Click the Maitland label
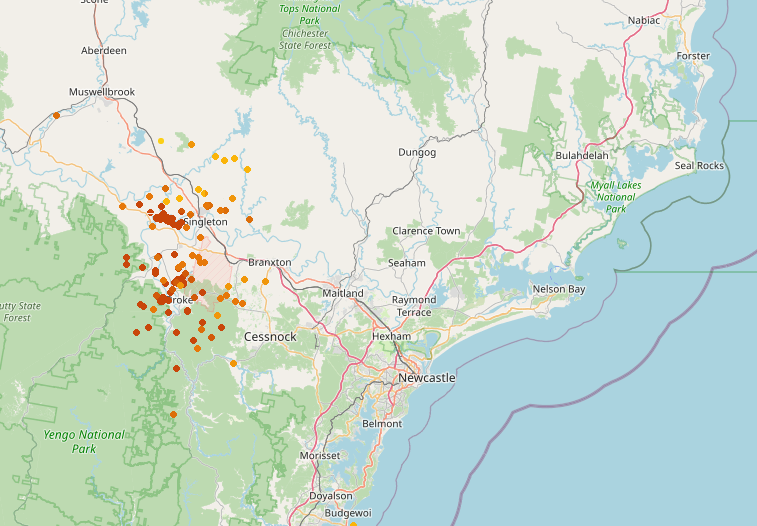Screen dimensions: 757x526 tap(343, 293)
